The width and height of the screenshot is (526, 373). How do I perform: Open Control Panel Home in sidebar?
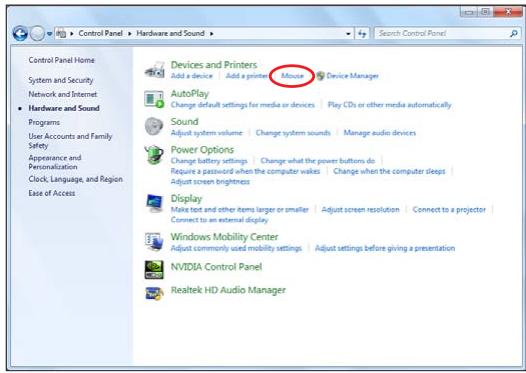61,60
